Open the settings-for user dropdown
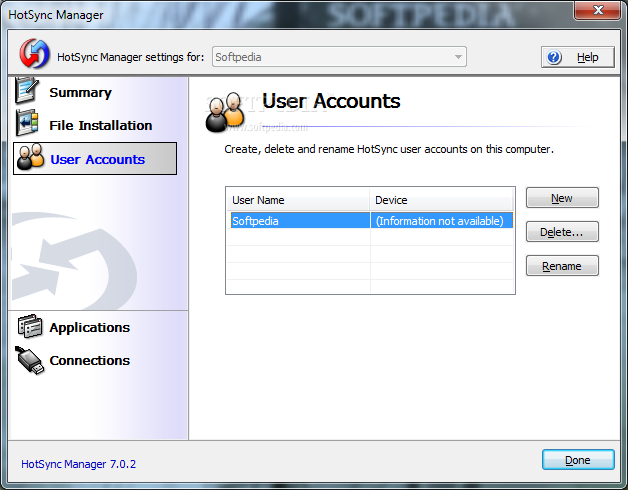This screenshot has width=628, height=490. [339, 57]
